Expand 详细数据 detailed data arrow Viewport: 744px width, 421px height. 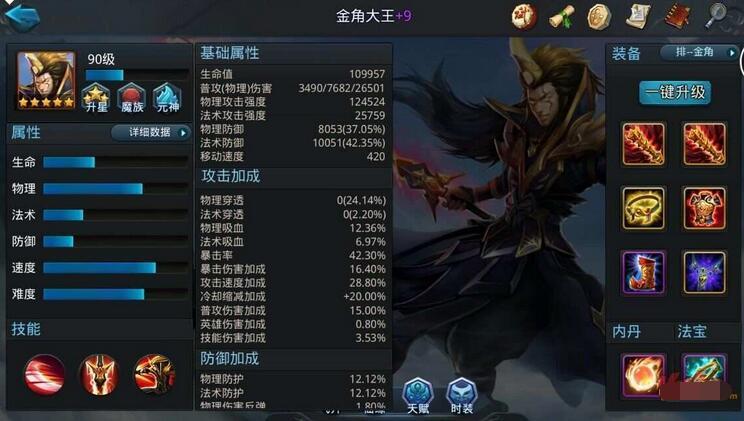(151, 132)
